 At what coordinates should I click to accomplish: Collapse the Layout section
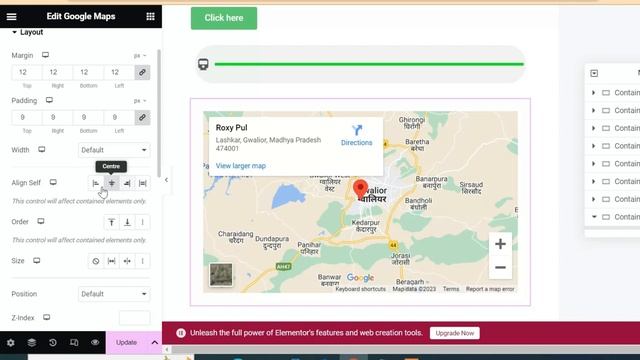point(27,32)
